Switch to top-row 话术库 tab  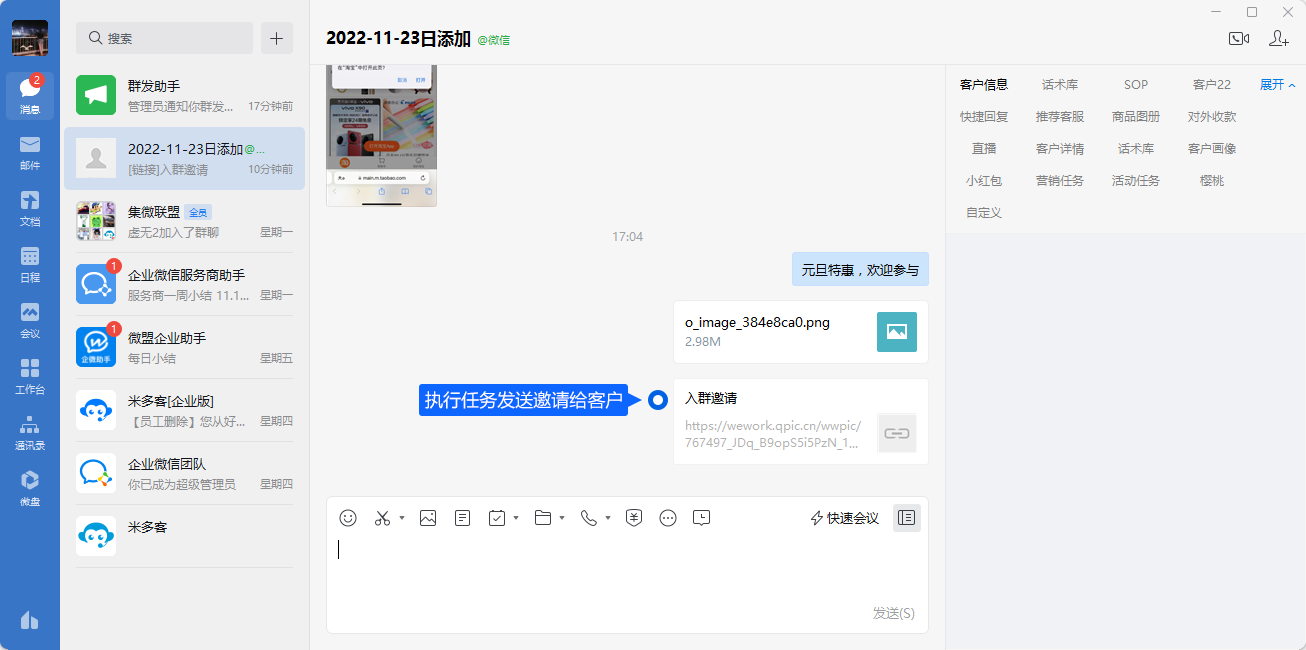[1060, 85]
